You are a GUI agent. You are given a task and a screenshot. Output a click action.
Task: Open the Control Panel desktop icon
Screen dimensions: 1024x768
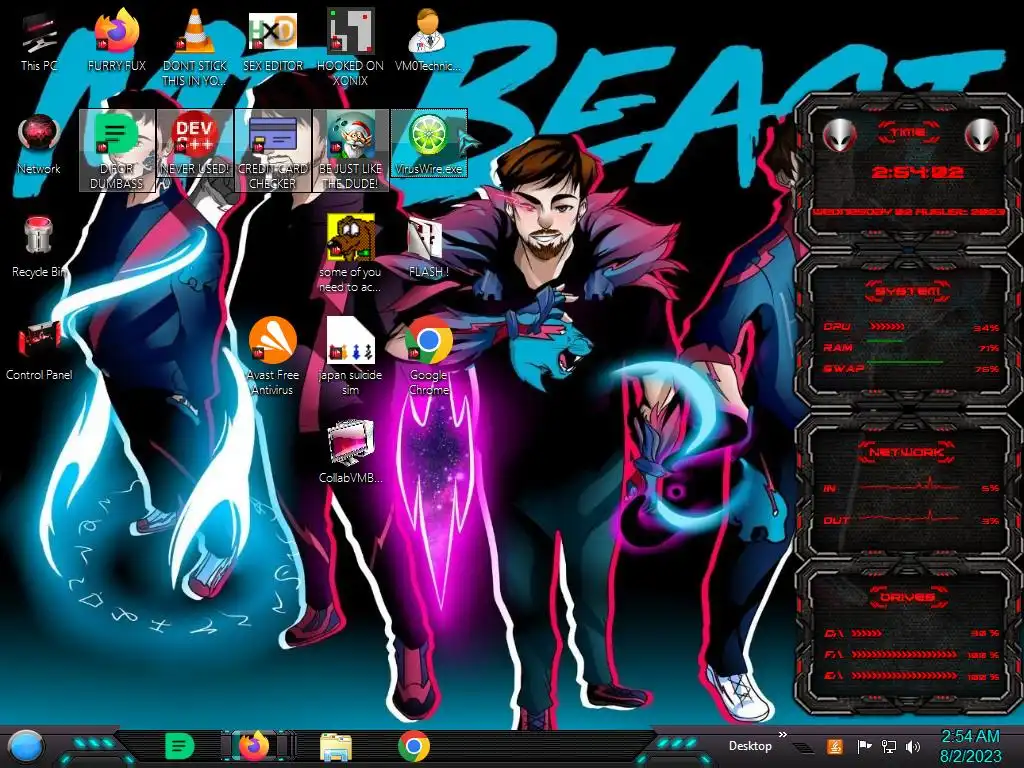pos(39,351)
